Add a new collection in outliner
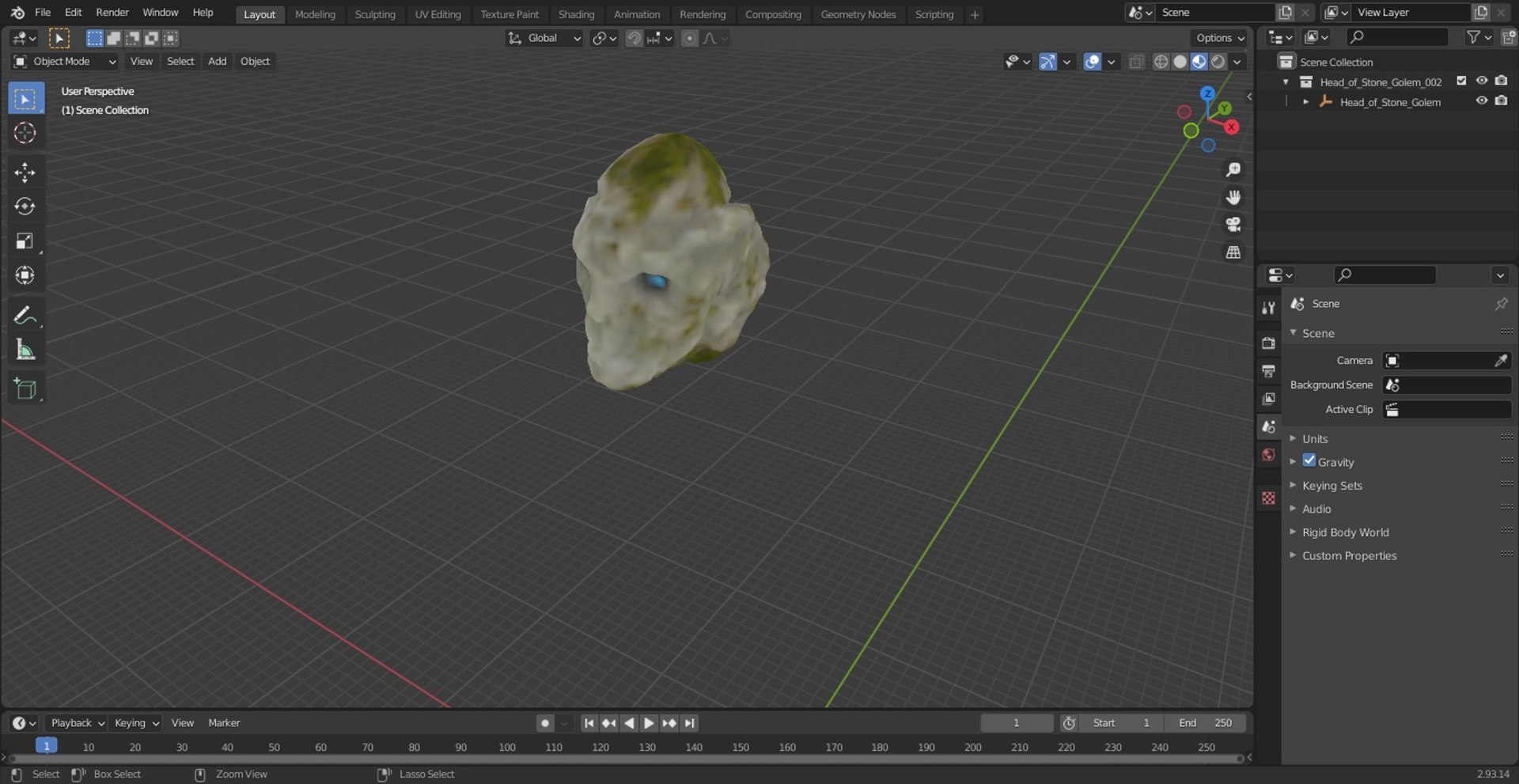Viewport: 1519px width, 784px height. tap(1509, 37)
